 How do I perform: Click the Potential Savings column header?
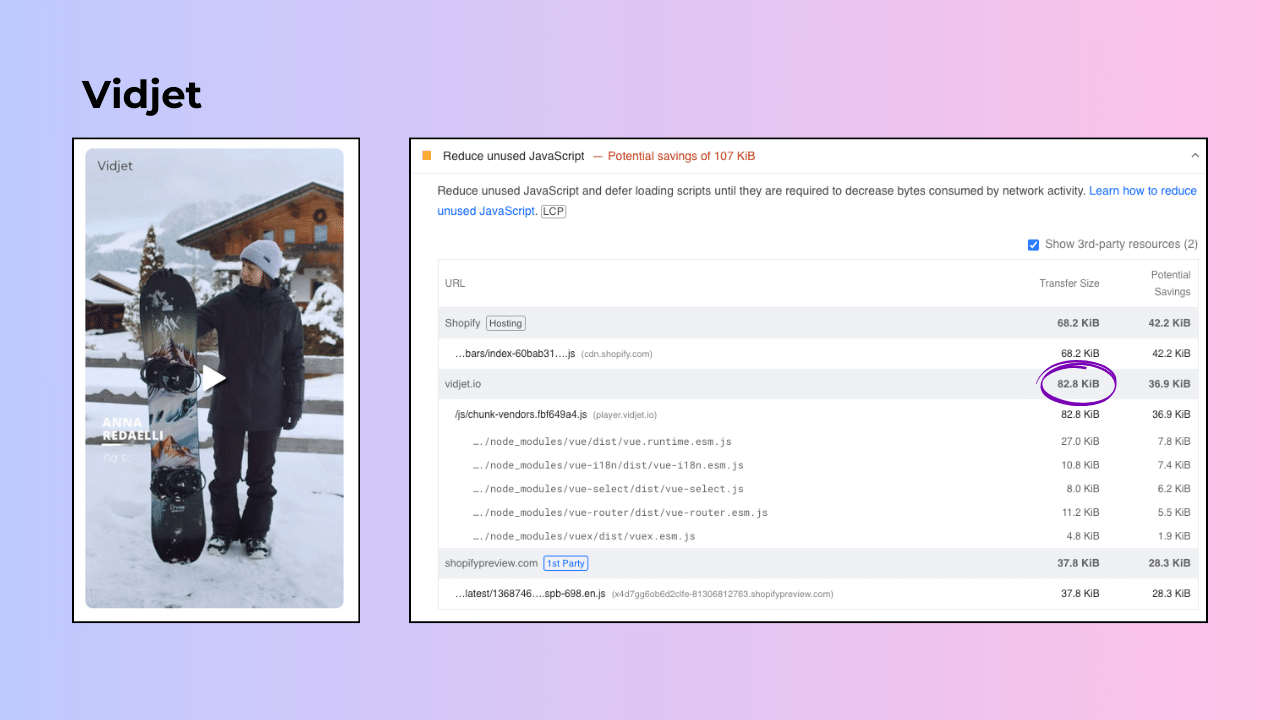pyautogui.click(x=1171, y=283)
